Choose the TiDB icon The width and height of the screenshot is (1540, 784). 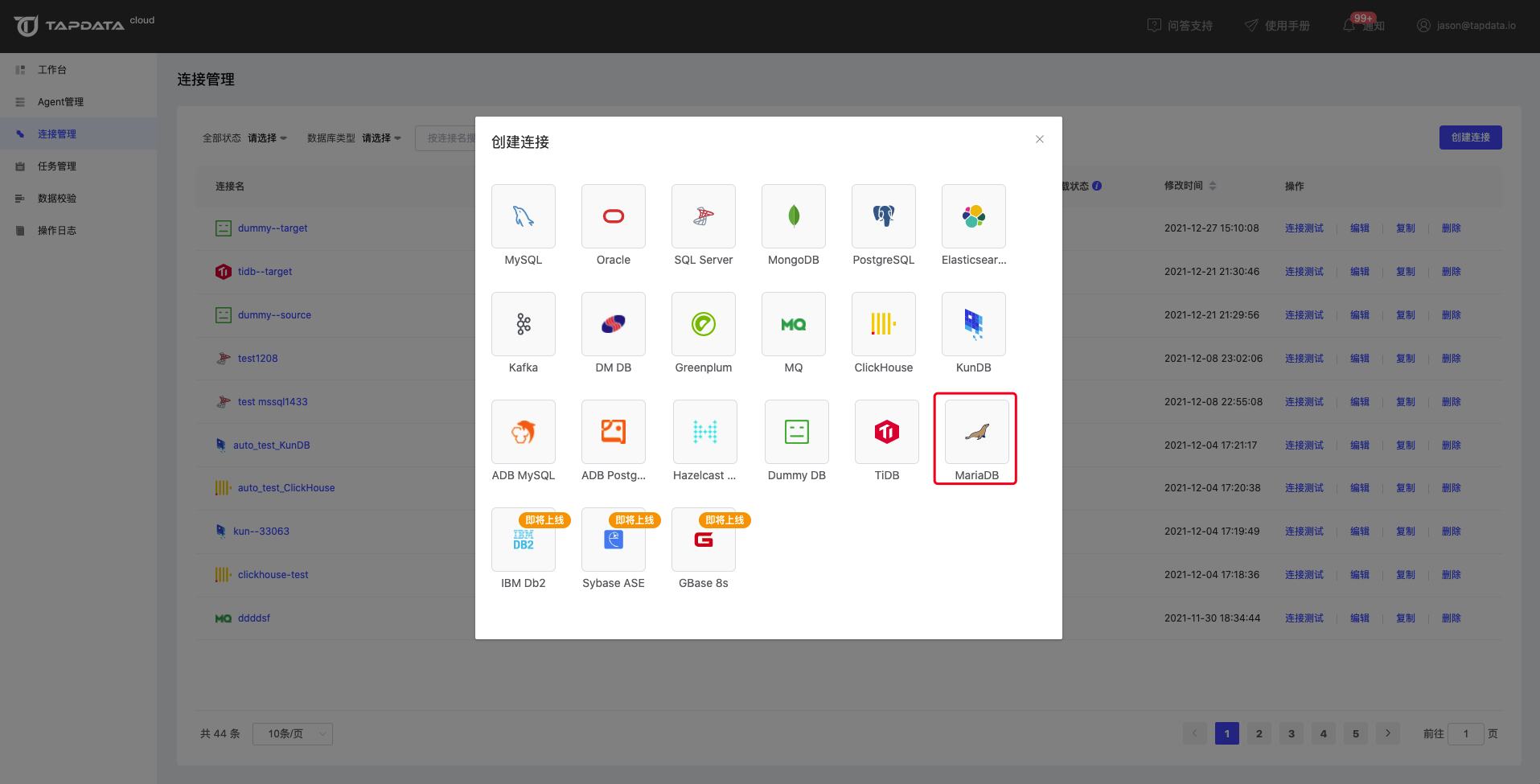[887, 432]
